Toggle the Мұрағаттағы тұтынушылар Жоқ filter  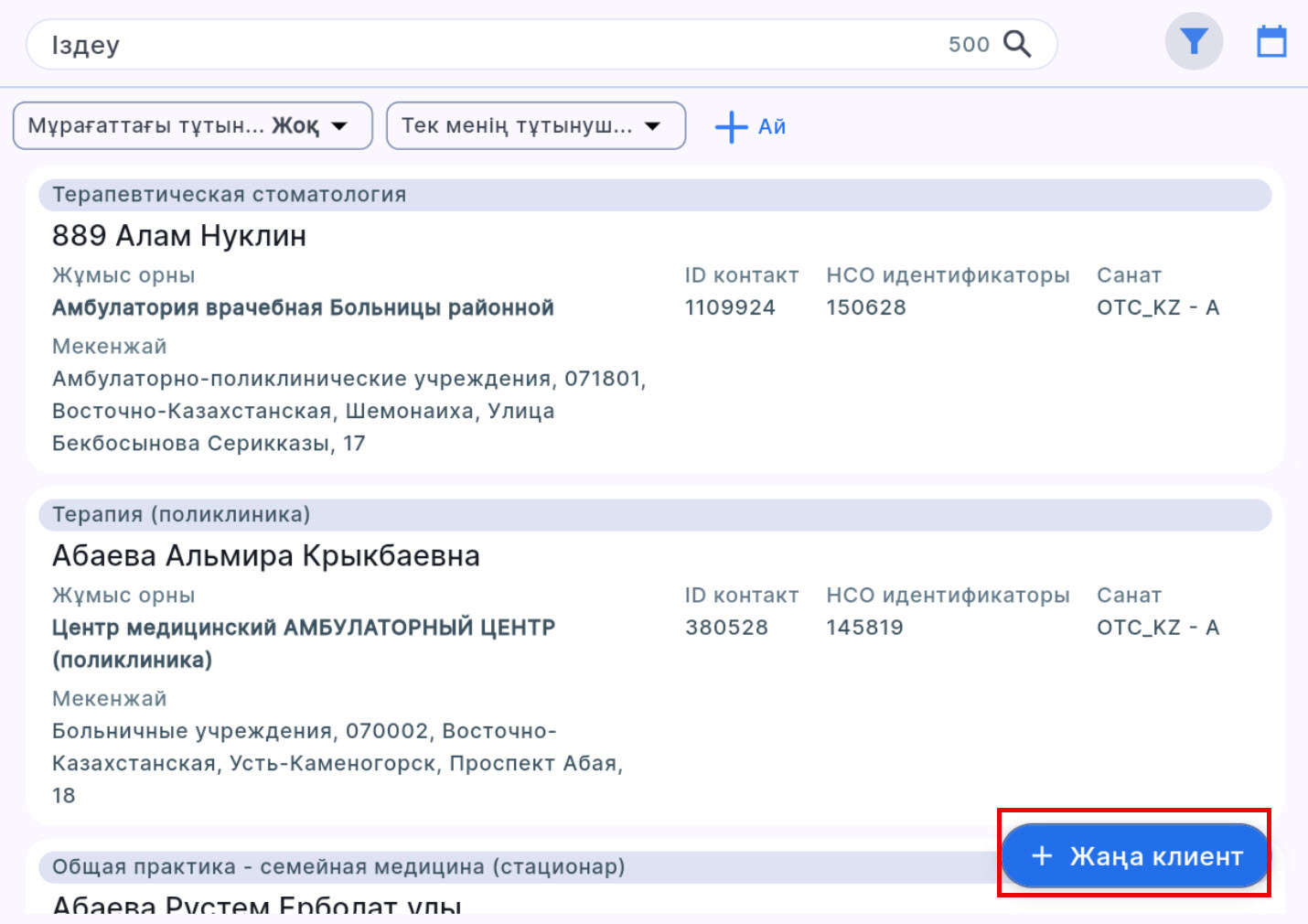[192, 125]
